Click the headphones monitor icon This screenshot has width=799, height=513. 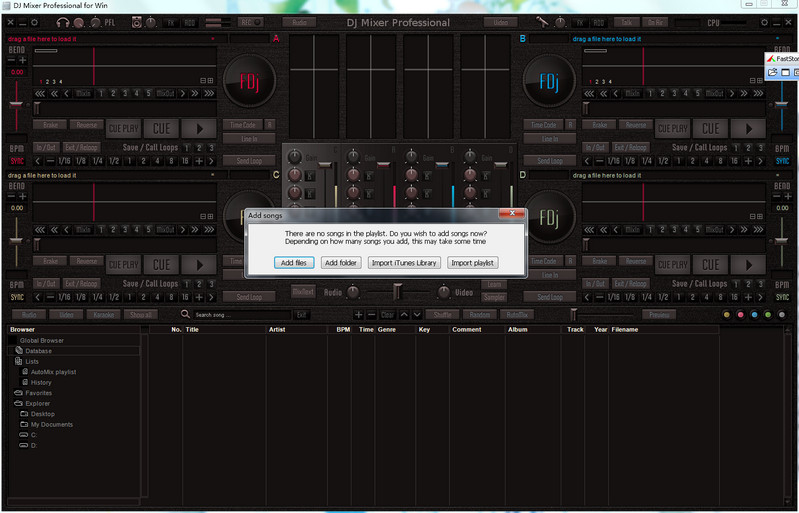(63, 22)
